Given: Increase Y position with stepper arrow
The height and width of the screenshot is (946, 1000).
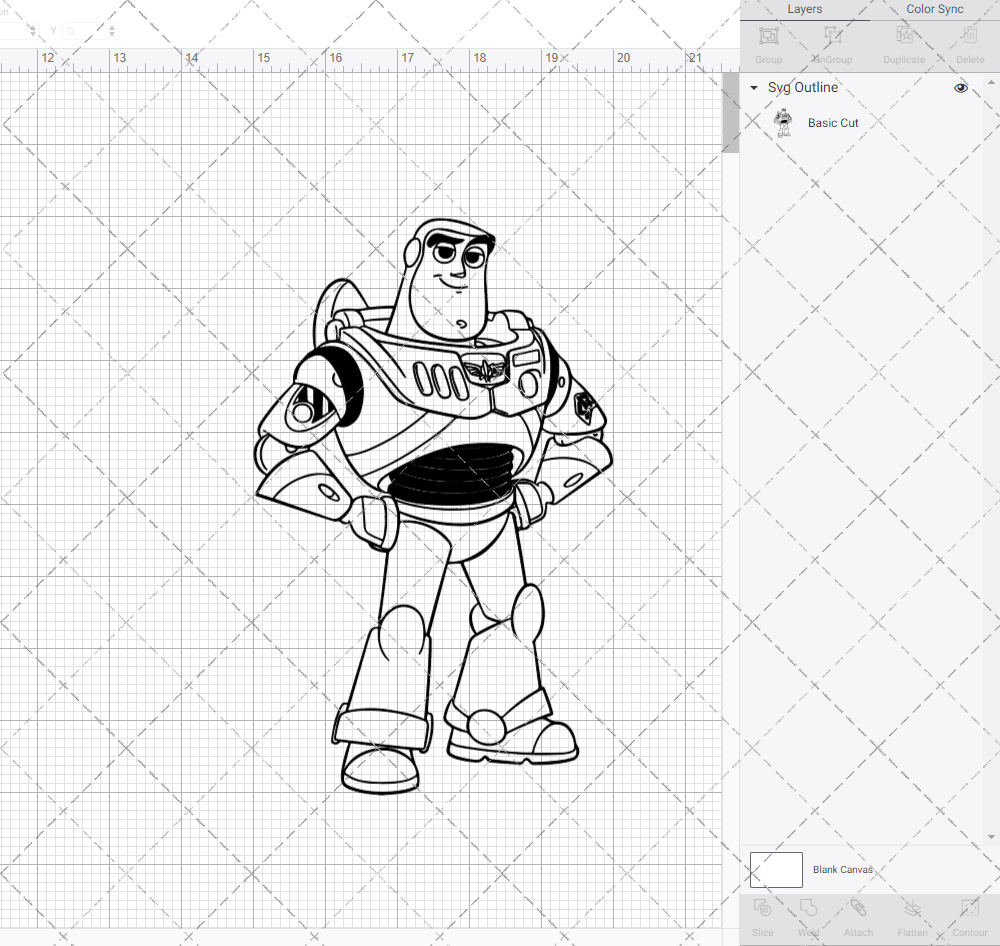Looking at the screenshot, I should 112,27.
